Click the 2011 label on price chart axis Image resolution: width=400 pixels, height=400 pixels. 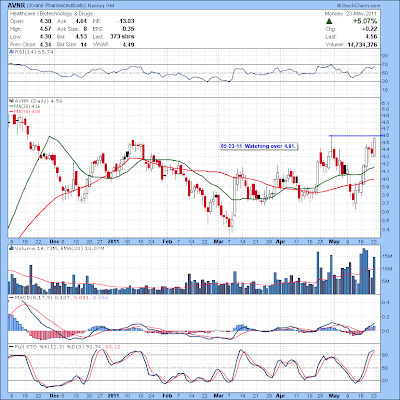[114, 242]
